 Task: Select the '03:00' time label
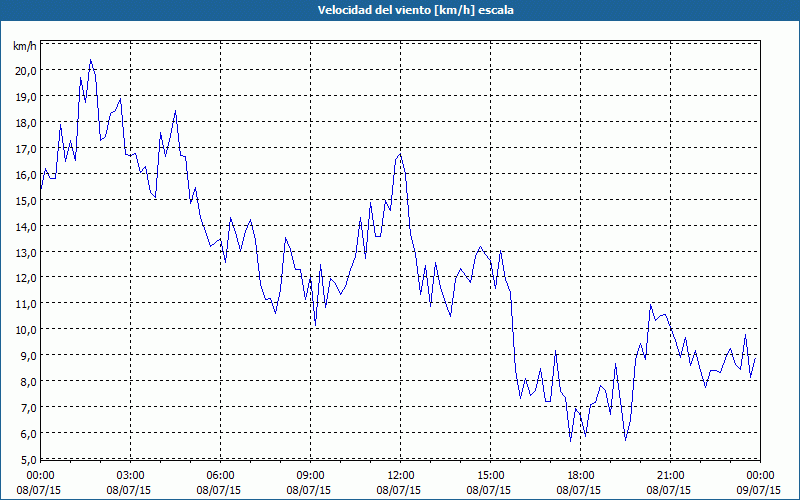(x=131, y=476)
